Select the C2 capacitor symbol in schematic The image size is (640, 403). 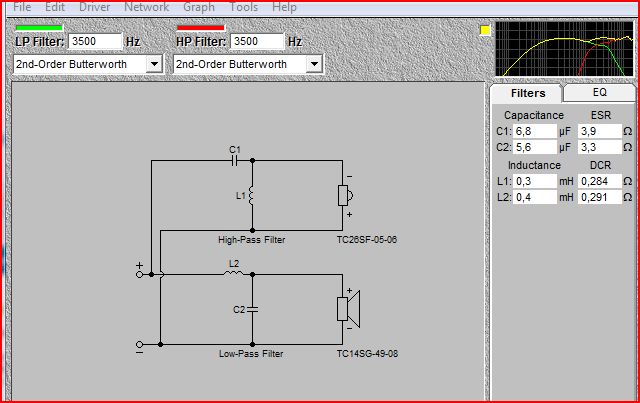click(x=252, y=309)
